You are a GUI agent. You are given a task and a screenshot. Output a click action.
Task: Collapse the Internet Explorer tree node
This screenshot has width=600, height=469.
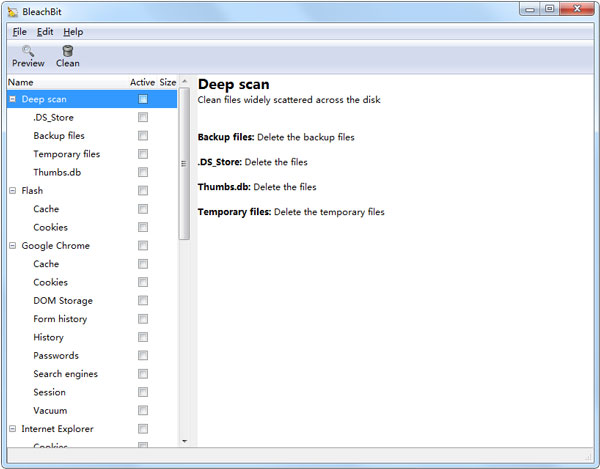click(x=13, y=429)
